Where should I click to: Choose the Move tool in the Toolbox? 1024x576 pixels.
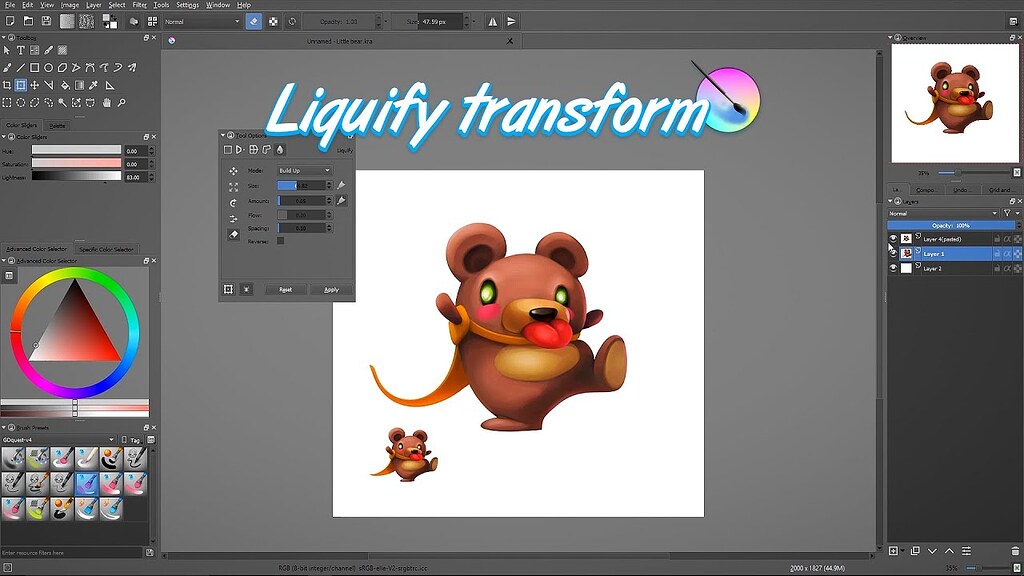point(35,85)
